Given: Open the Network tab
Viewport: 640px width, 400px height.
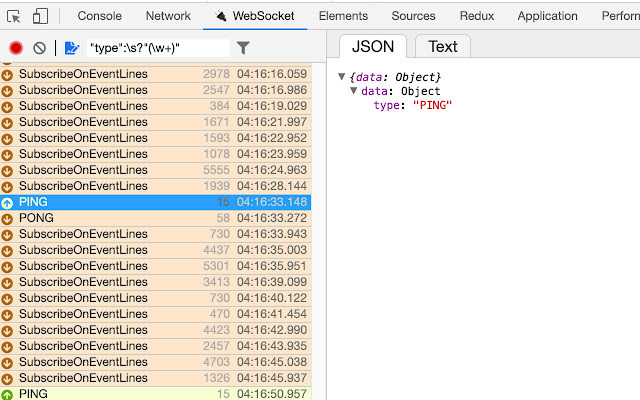Looking at the screenshot, I should (168, 16).
